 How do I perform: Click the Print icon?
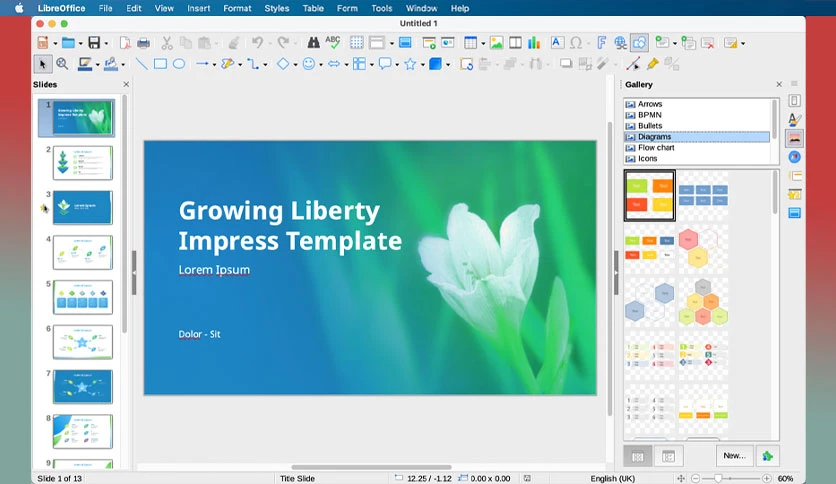tap(143, 43)
